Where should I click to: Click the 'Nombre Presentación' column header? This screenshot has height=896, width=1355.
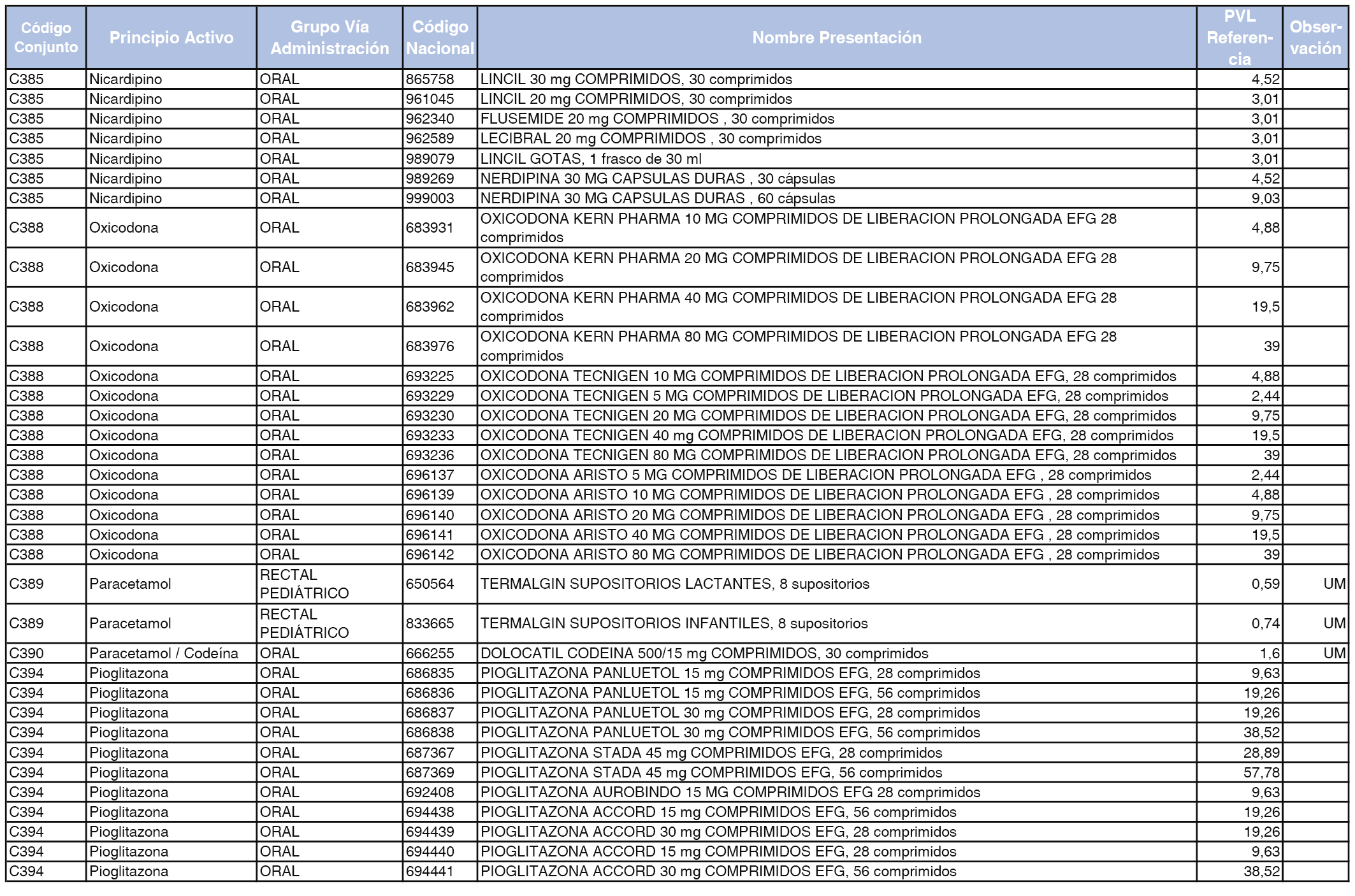coord(837,38)
